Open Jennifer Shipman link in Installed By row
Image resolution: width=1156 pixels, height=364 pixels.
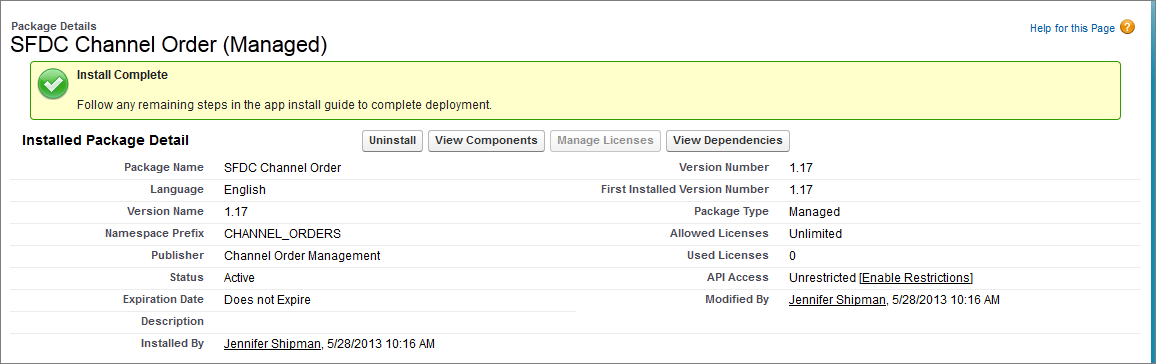tap(272, 344)
